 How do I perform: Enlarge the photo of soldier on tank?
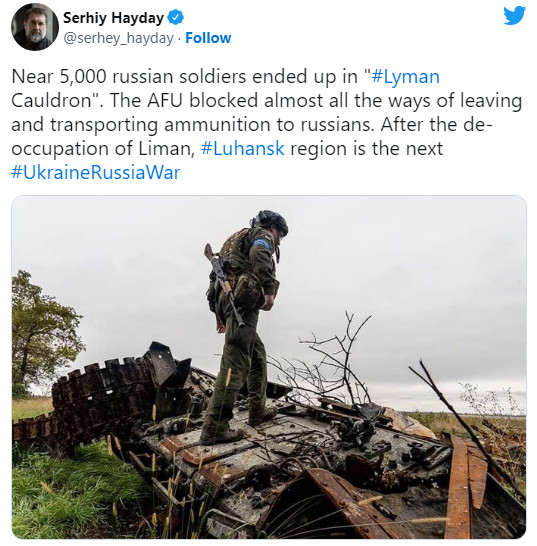tap(269, 367)
